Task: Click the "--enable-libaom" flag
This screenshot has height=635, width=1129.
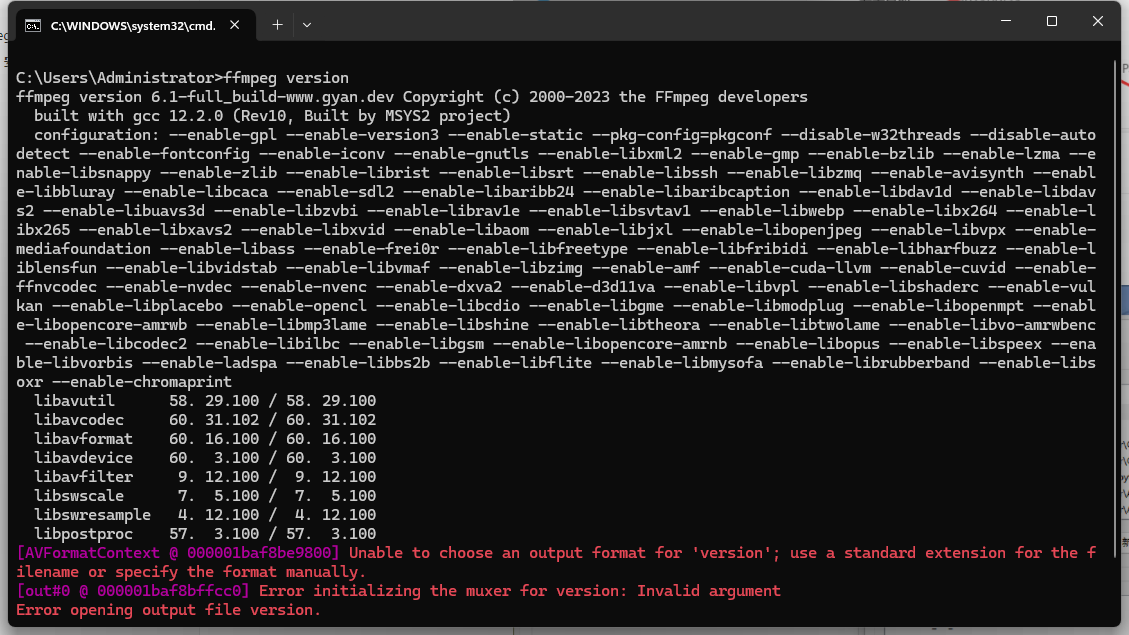Action: point(462,230)
